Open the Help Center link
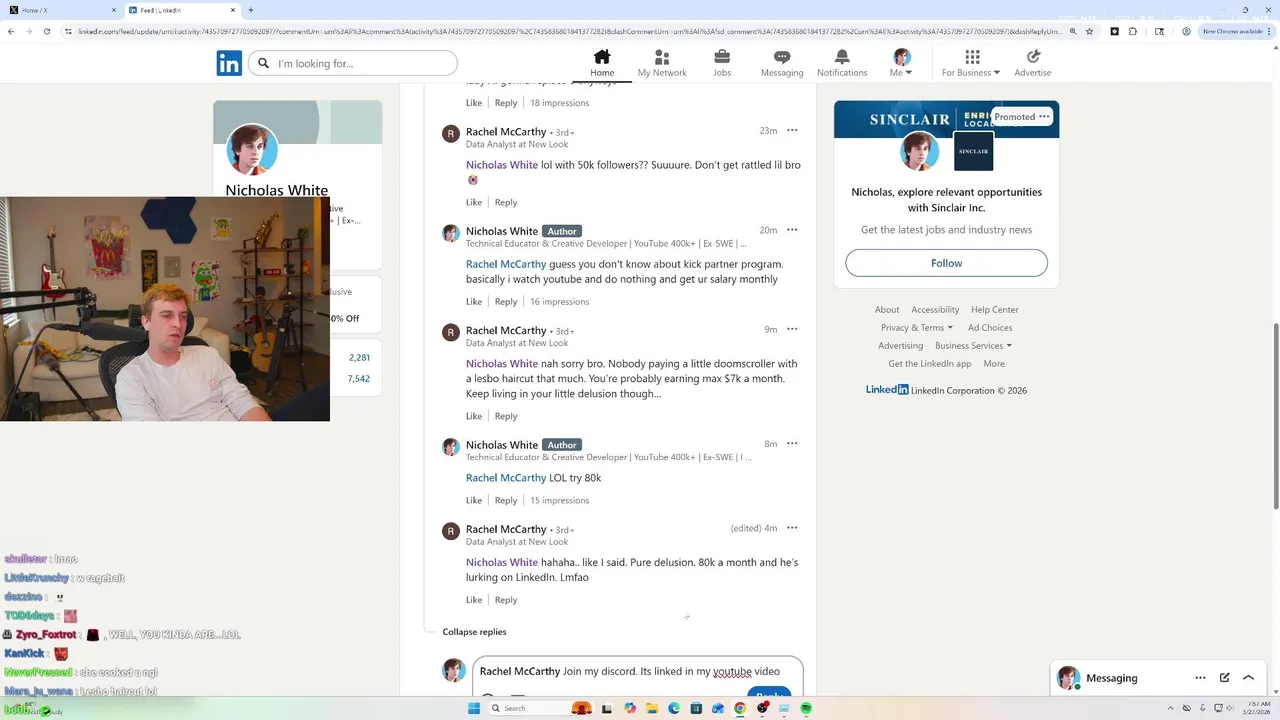The height and width of the screenshot is (720, 1280). click(x=994, y=309)
